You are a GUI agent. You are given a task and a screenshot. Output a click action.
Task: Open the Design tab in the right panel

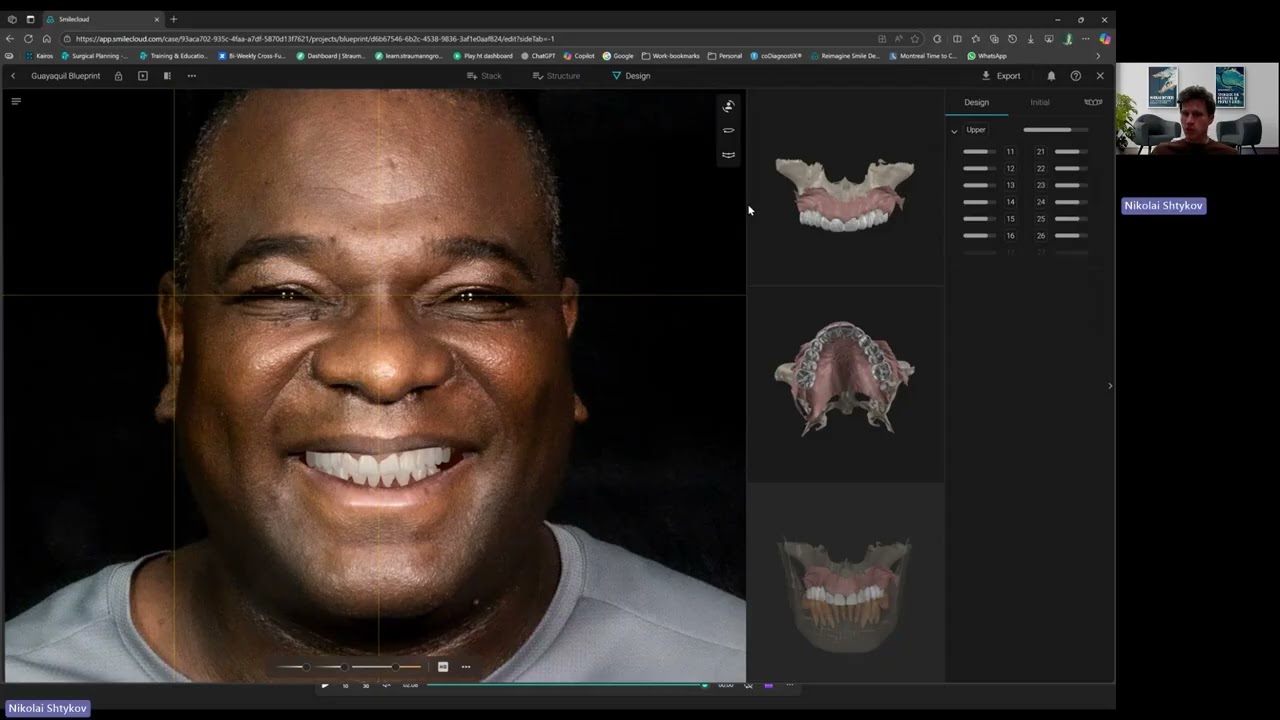(976, 102)
